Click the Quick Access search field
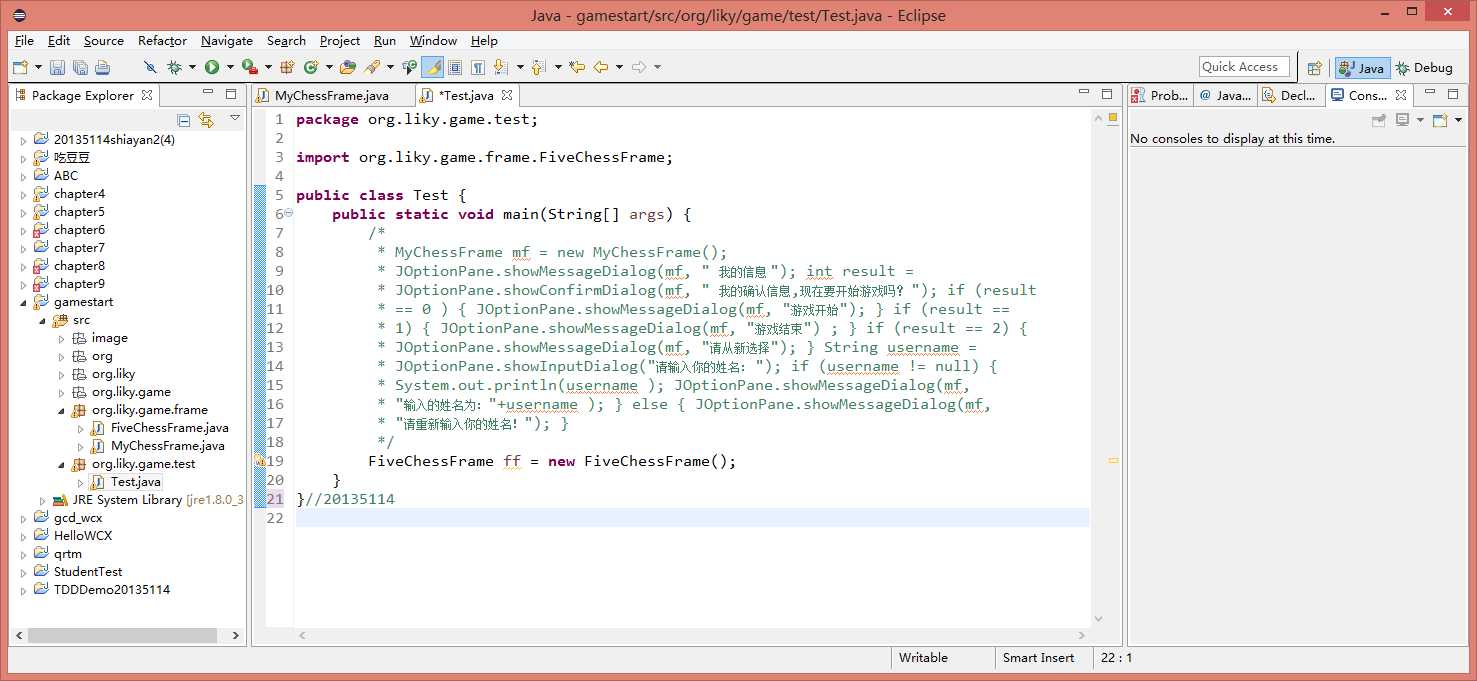 (1244, 67)
